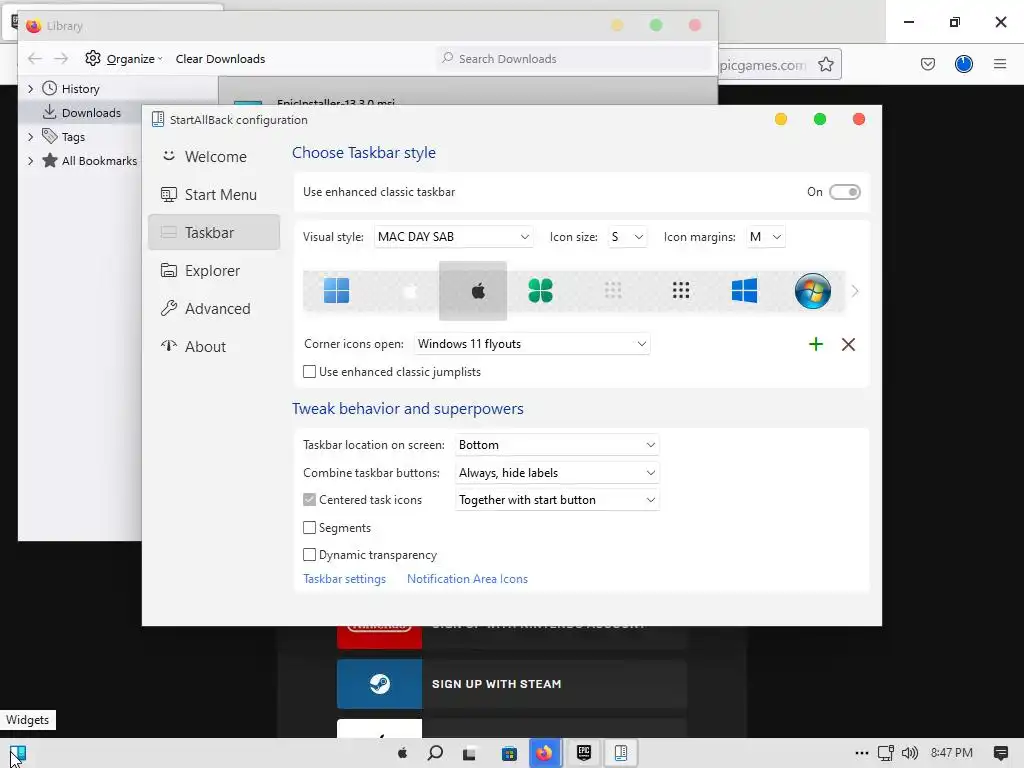Open the Icon margins dropdown
1024x768 pixels.
pyautogui.click(x=765, y=236)
